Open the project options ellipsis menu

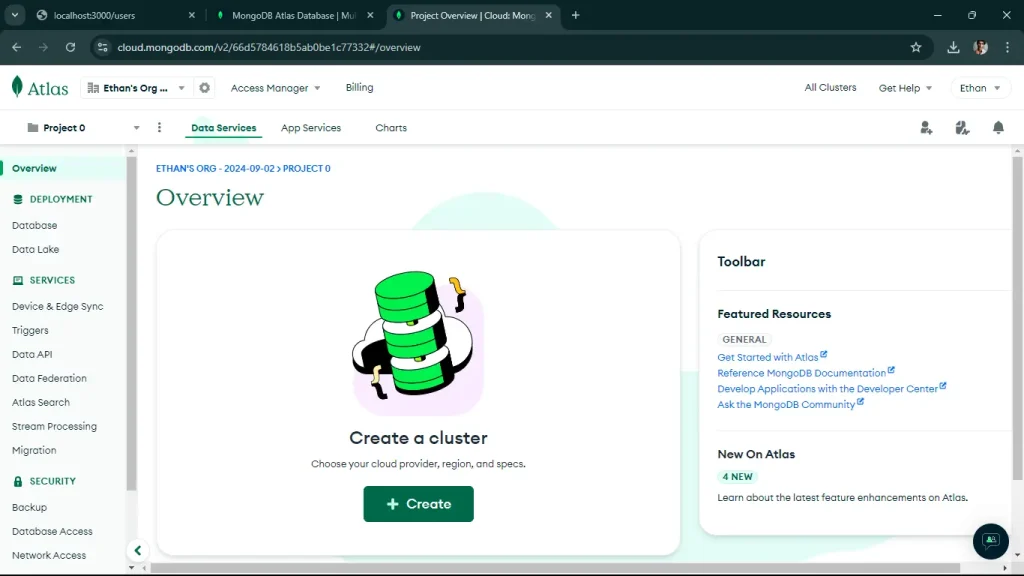[x=158, y=127]
